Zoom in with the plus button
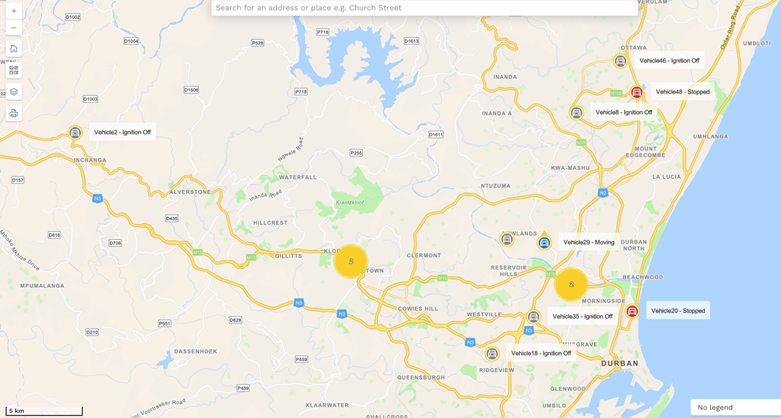 14,10
